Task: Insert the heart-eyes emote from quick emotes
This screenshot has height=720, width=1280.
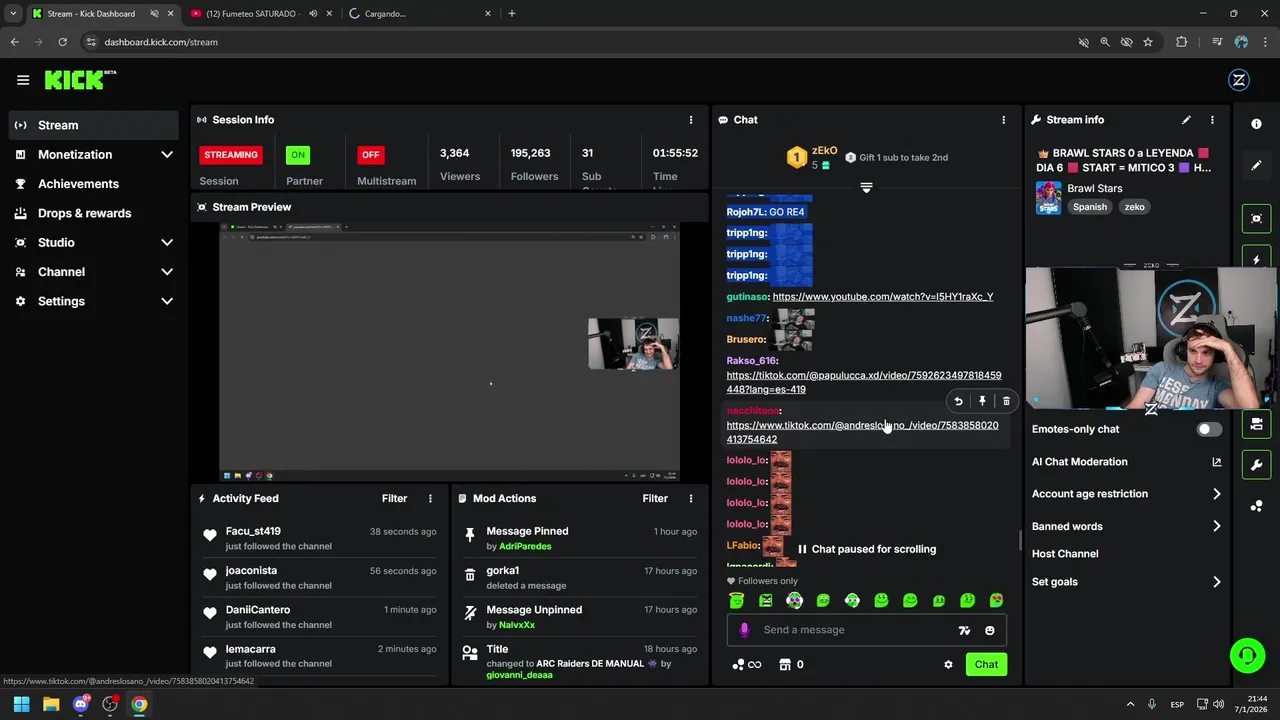Action: 996,601
